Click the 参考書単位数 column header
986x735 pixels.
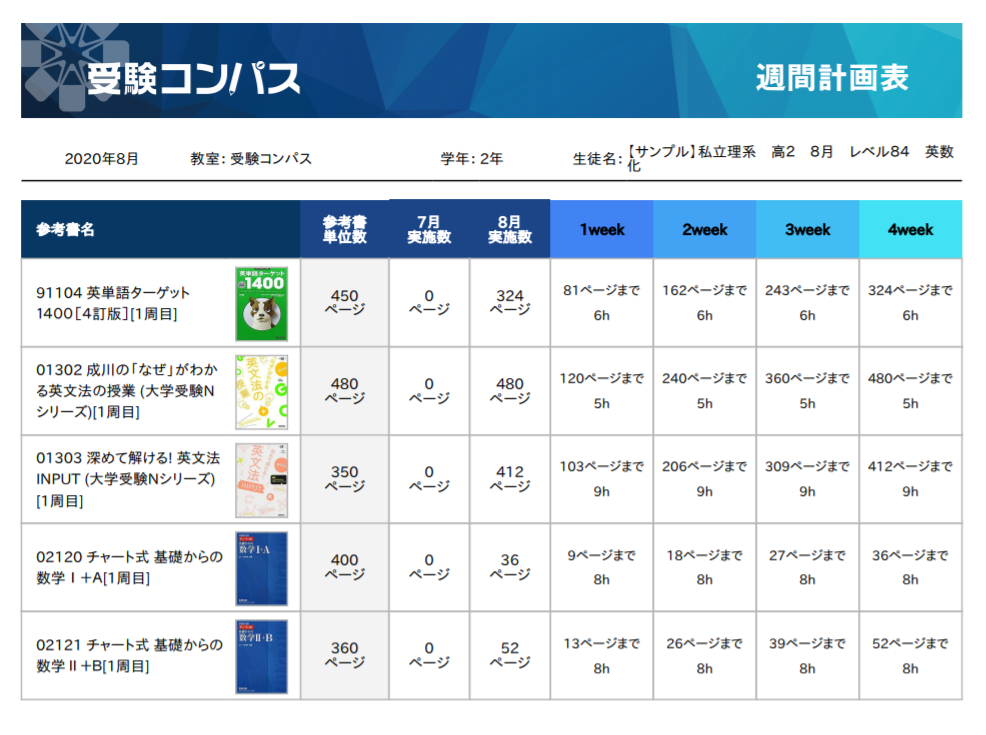click(x=344, y=229)
